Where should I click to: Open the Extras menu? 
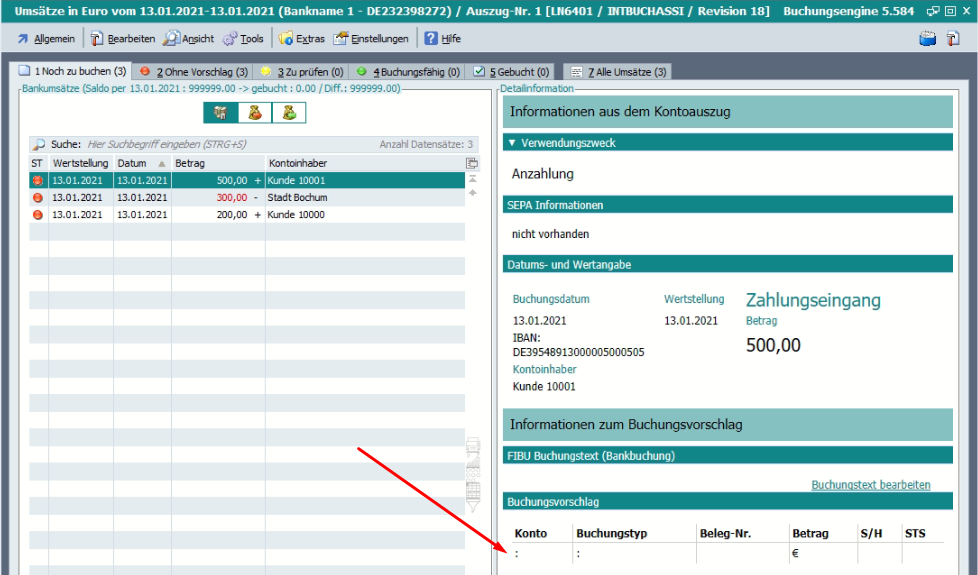click(301, 39)
